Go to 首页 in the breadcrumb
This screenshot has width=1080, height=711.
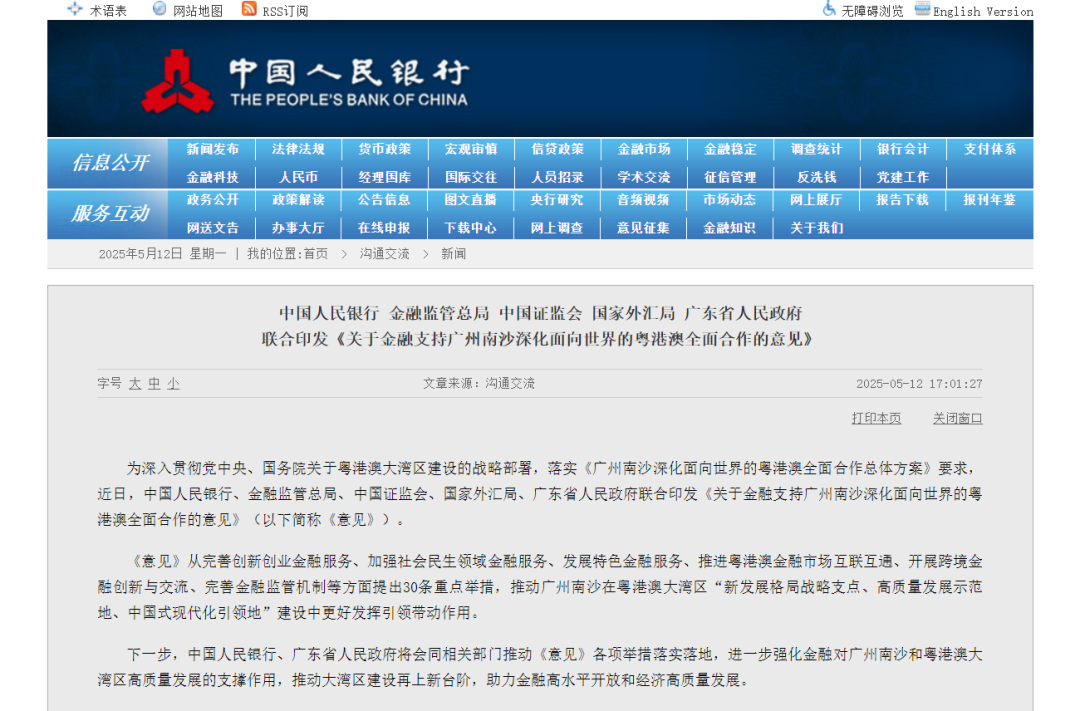coord(316,254)
